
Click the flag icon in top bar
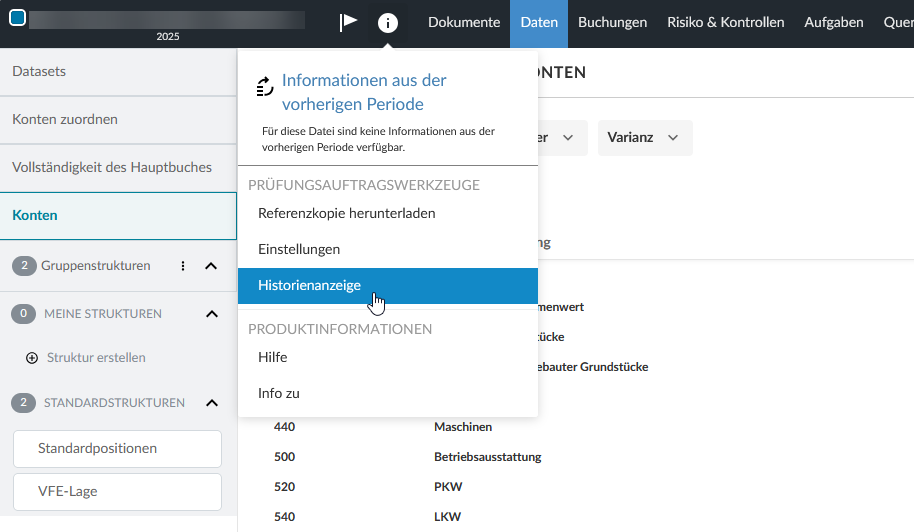(x=348, y=22)
